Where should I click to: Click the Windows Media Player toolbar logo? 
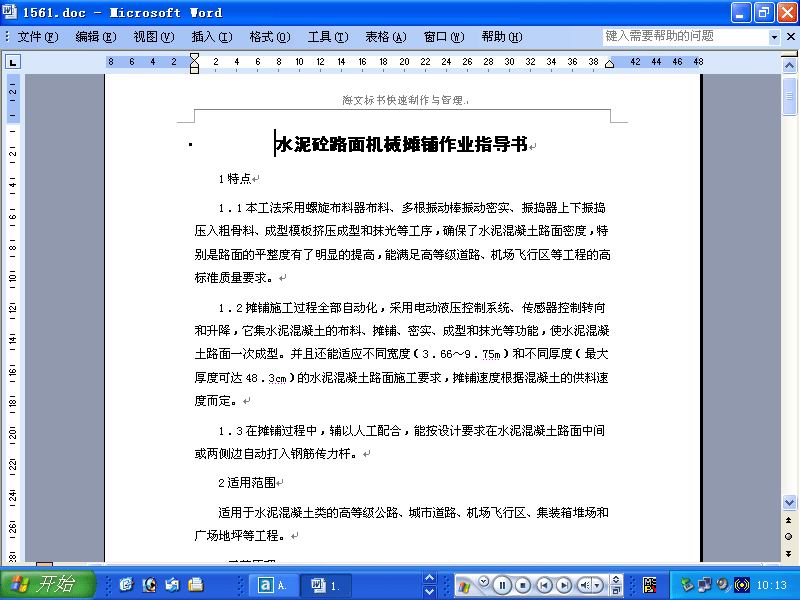[464, 587]
